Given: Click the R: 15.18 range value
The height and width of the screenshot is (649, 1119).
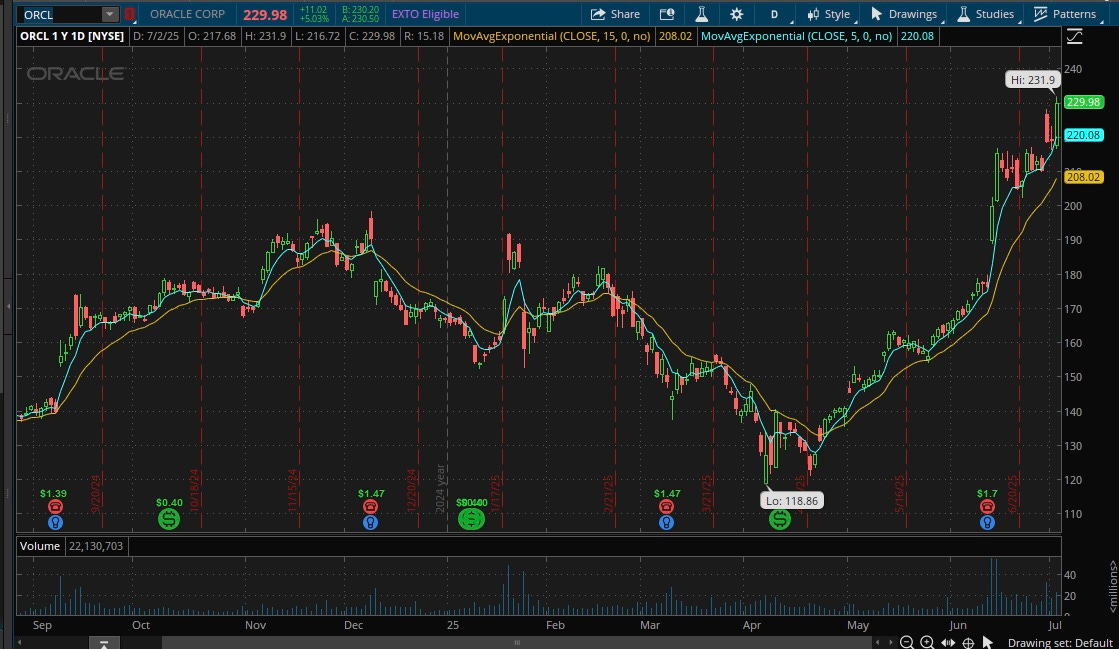Looking at the screenshot, I should (x=423, y=36).
